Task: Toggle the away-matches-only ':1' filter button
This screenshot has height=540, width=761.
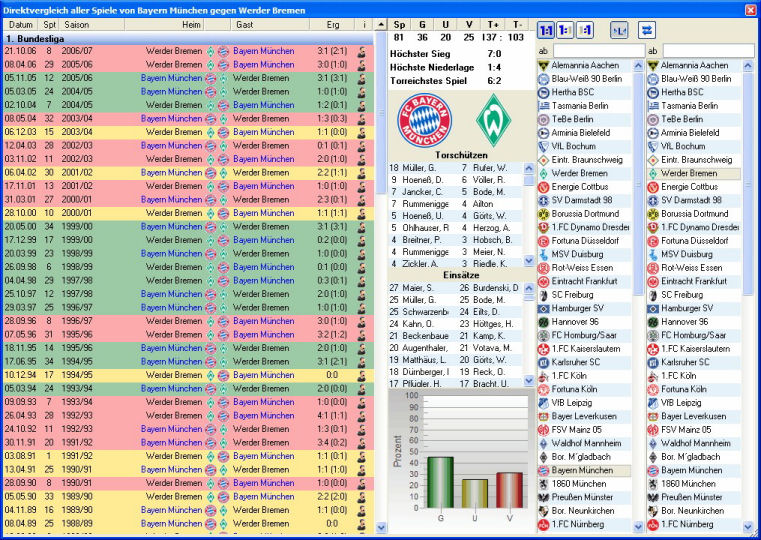Action: [585, 31]
